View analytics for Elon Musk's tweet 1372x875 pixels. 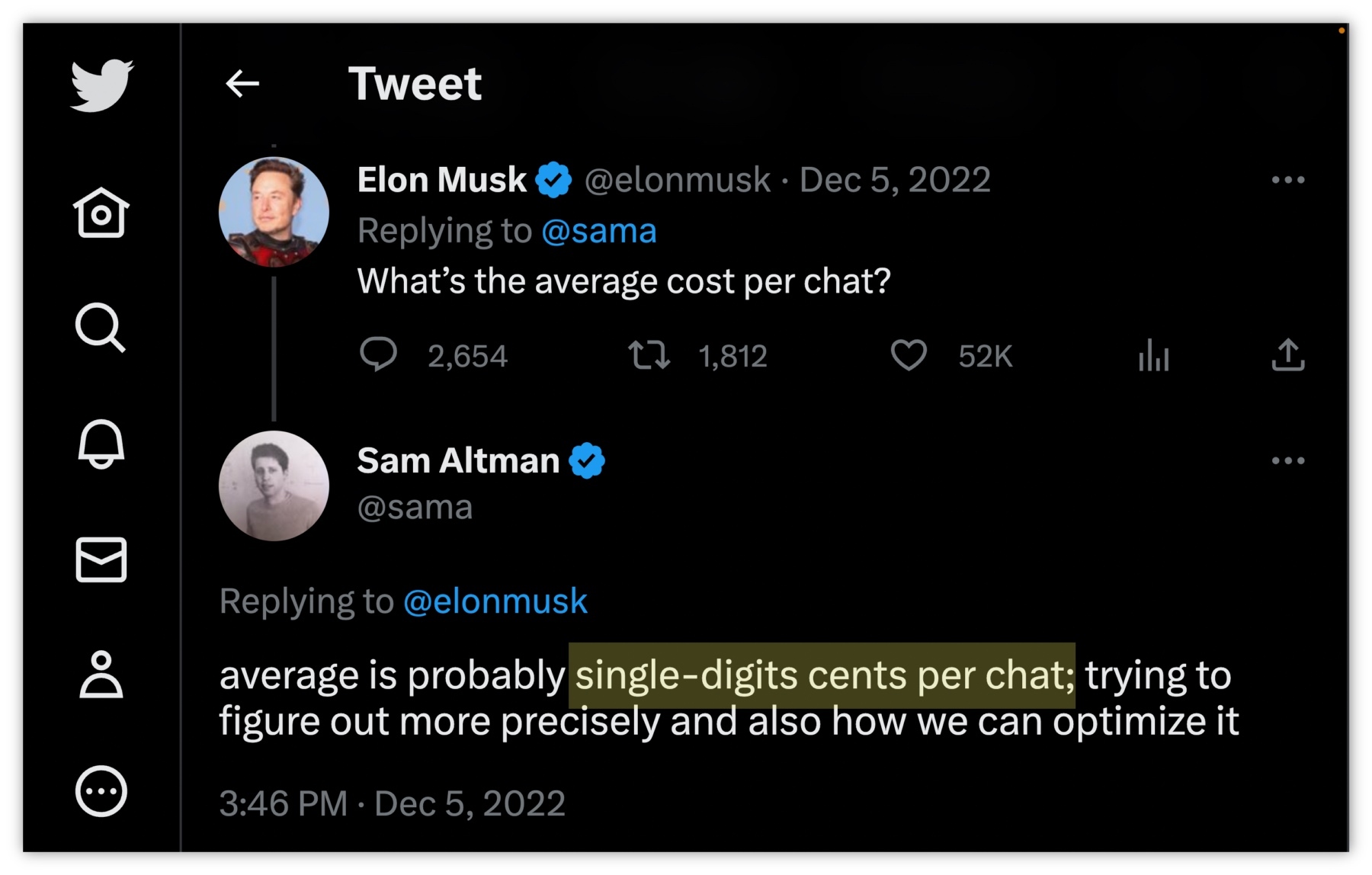pos(1153,355)
